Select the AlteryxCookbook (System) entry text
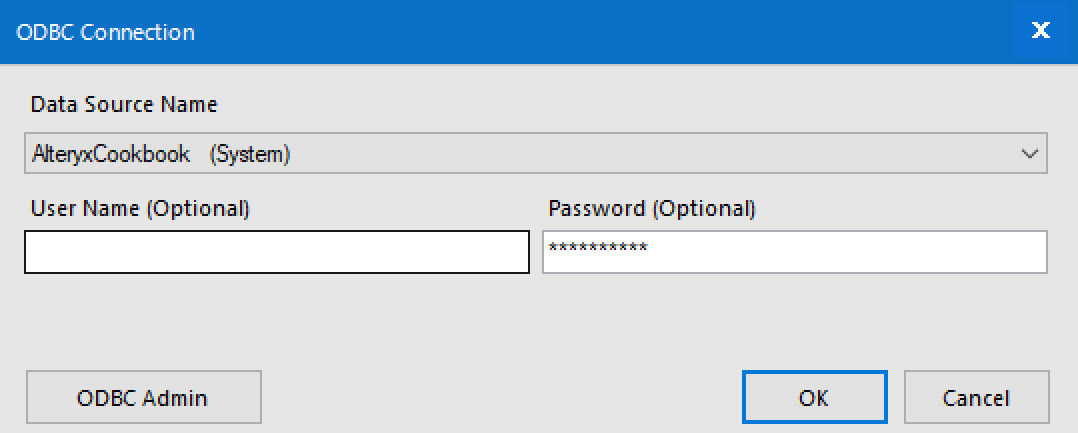The width and height of the screenshot is (1078, 433). tap(161, 154)
